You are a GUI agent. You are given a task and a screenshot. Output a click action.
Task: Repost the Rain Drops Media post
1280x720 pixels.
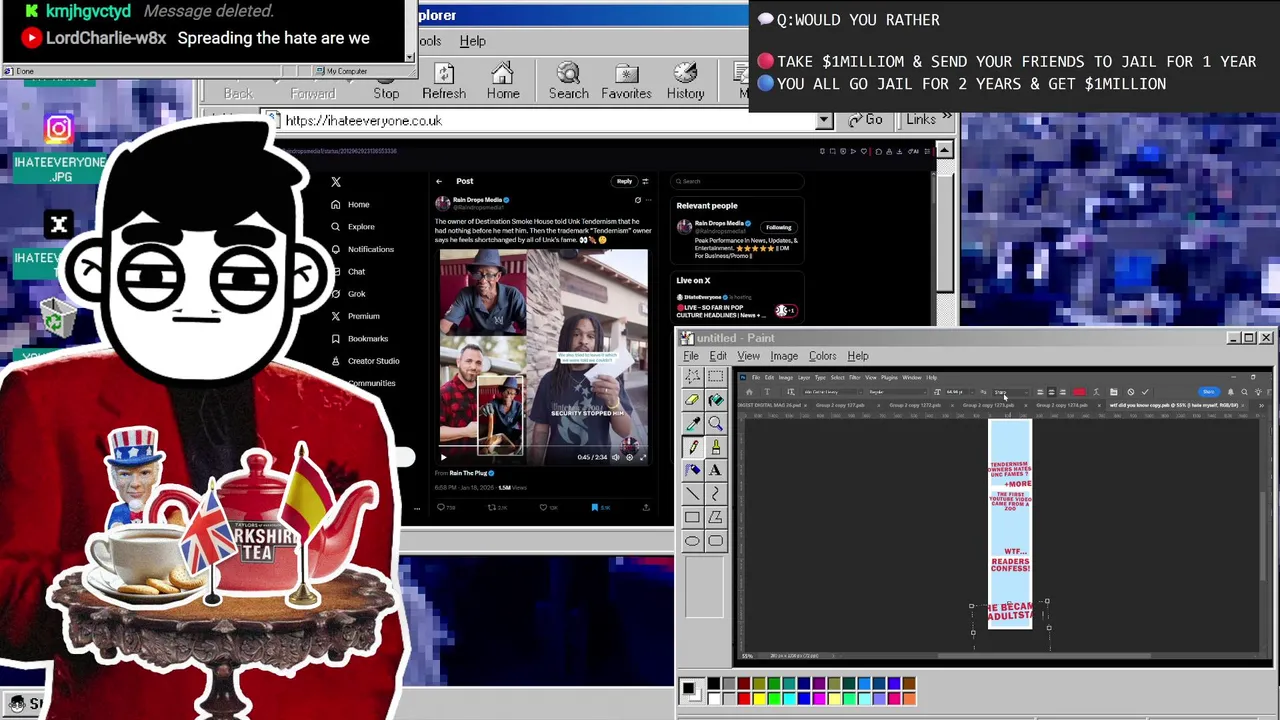click(493, 507)
